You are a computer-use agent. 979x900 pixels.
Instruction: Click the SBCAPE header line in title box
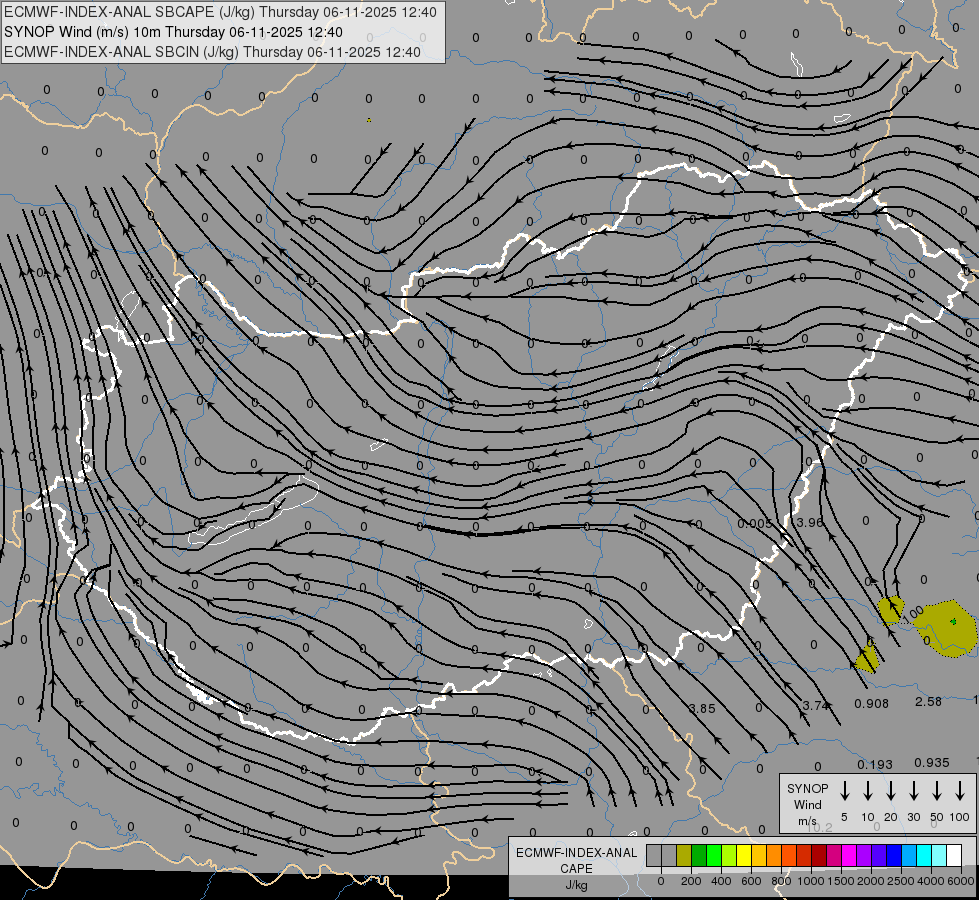[220, 12]
